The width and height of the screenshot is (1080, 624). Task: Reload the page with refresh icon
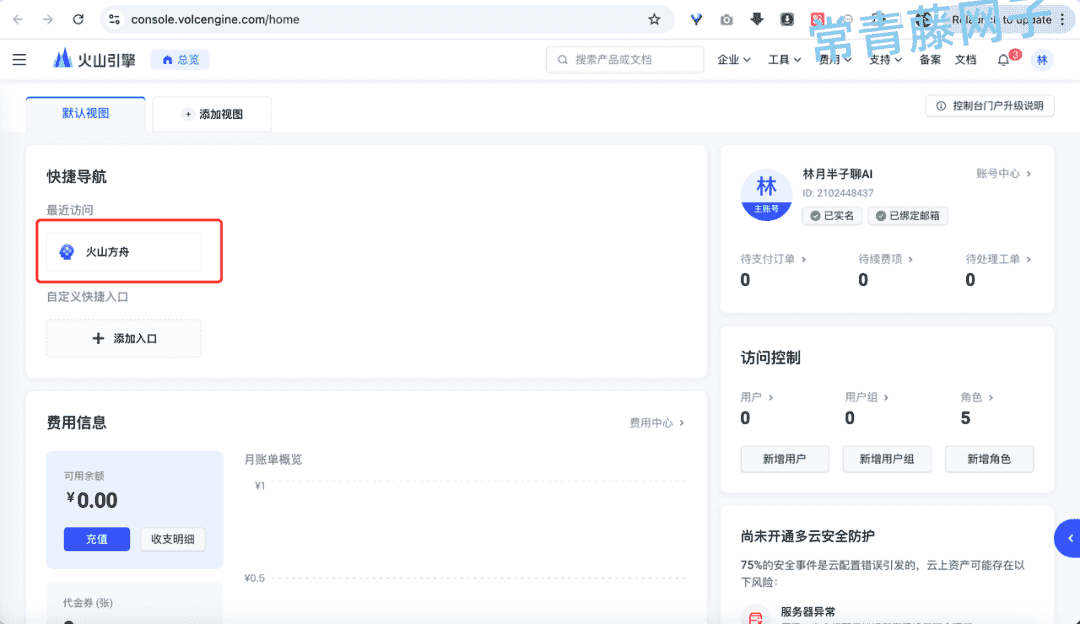coord(78,19)
